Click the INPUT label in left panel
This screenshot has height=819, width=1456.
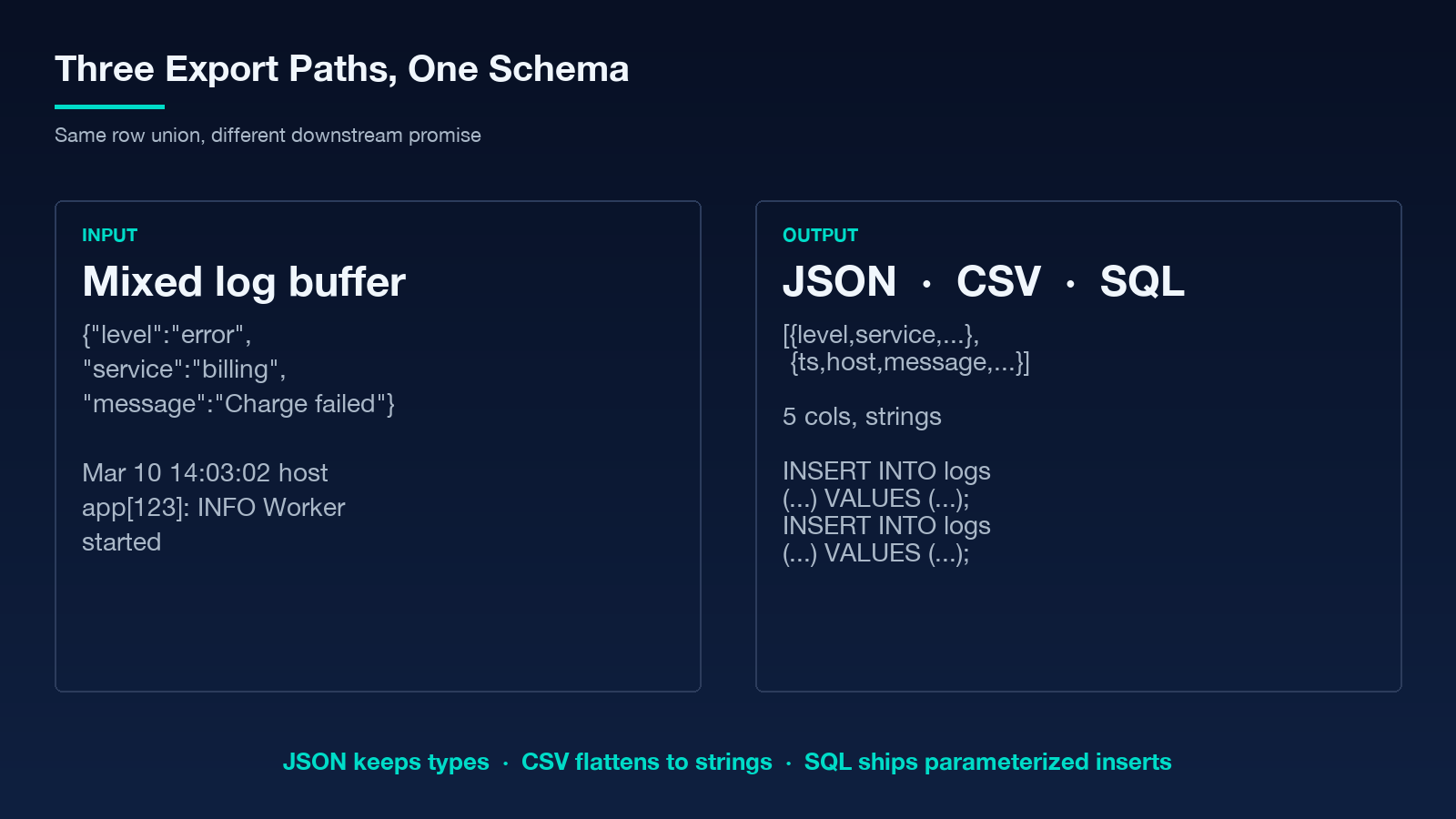(x=109, y=235)
